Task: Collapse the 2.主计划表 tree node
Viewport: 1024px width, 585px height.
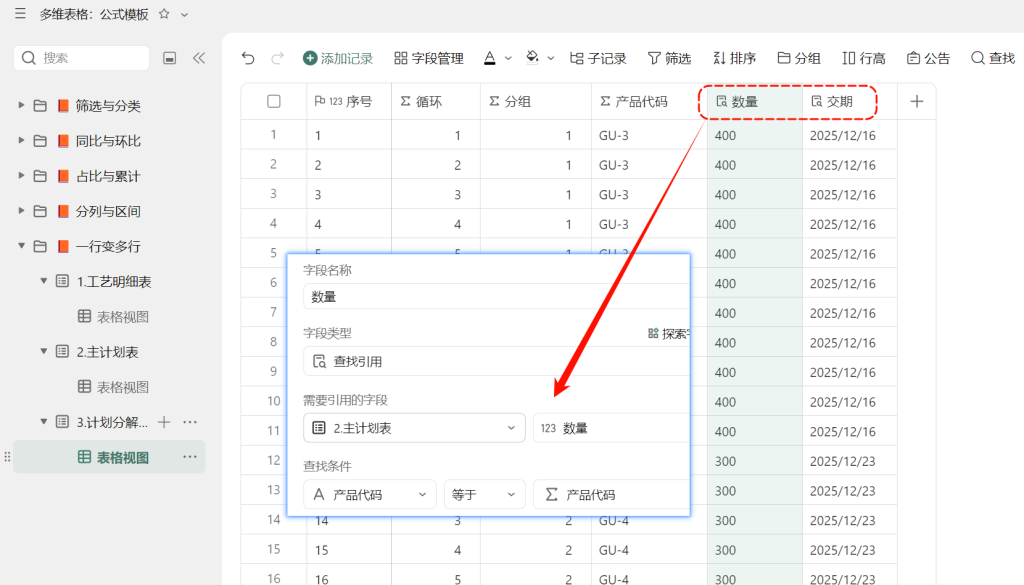Action: tap(44, 352)
